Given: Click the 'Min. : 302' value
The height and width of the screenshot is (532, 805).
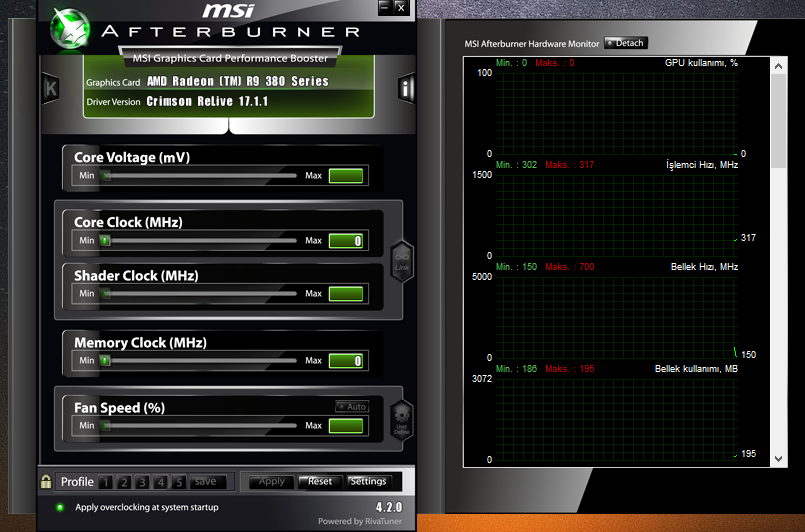Looking at the screenshot, I should pyautogui.click(x=516, y=165).
